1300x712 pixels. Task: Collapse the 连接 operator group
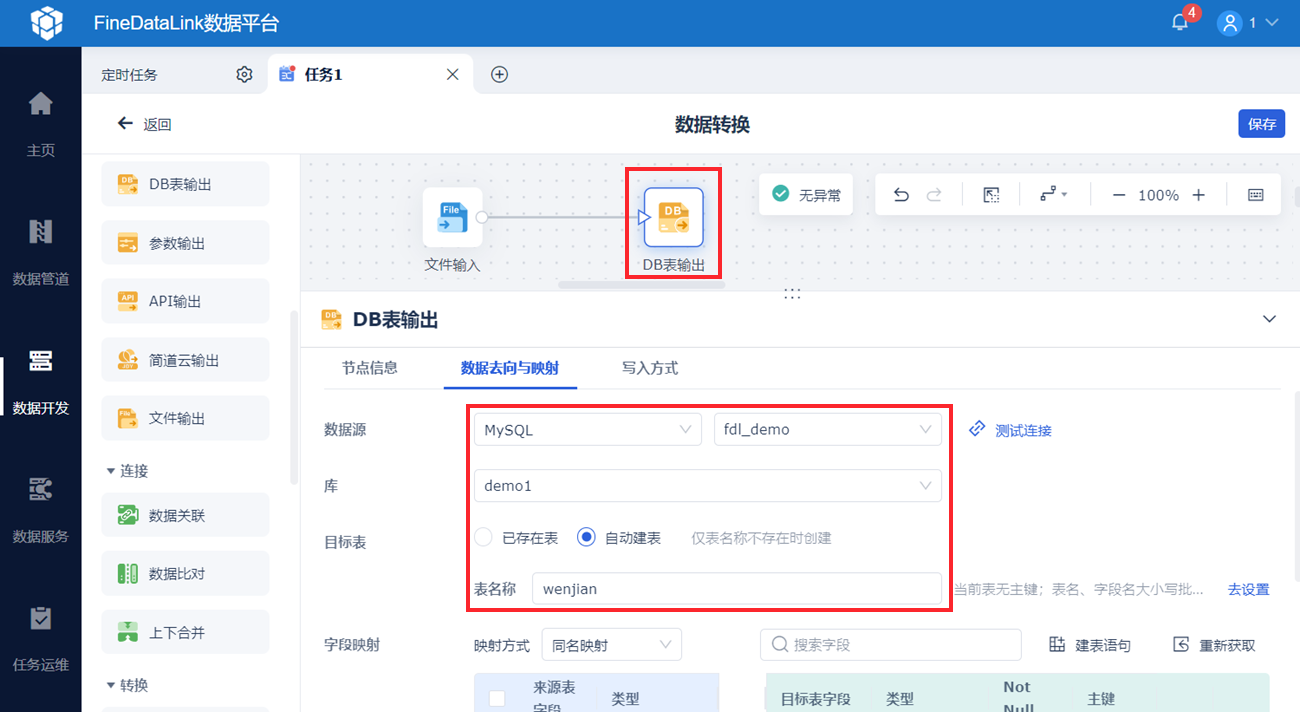tap(111, 471)
